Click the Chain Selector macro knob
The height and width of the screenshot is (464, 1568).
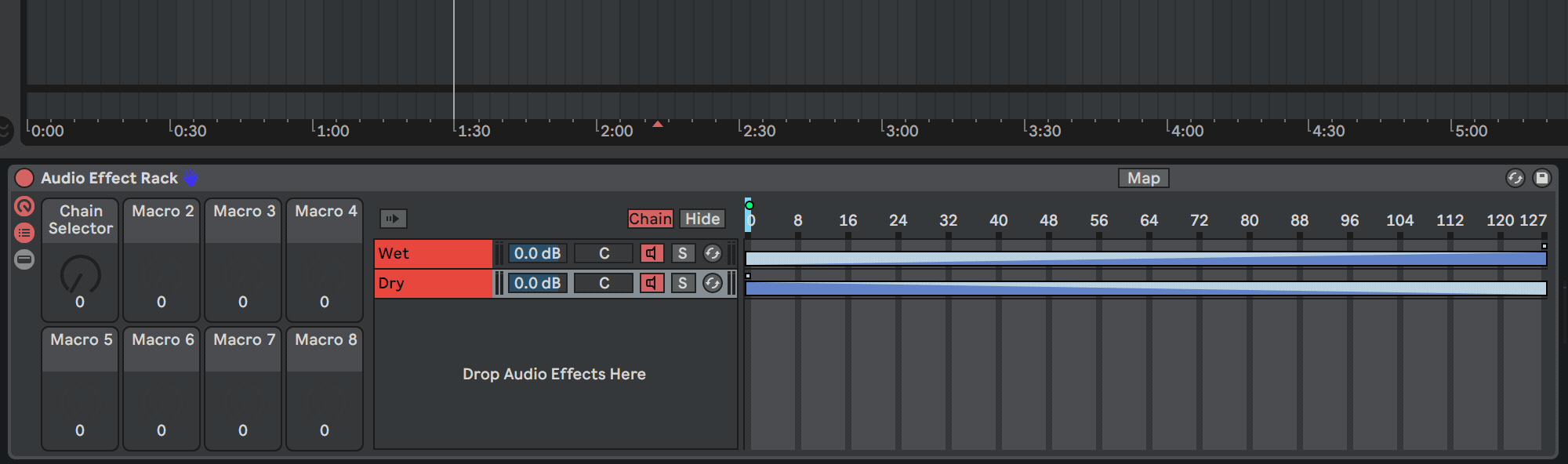click(x=80, y=274)
